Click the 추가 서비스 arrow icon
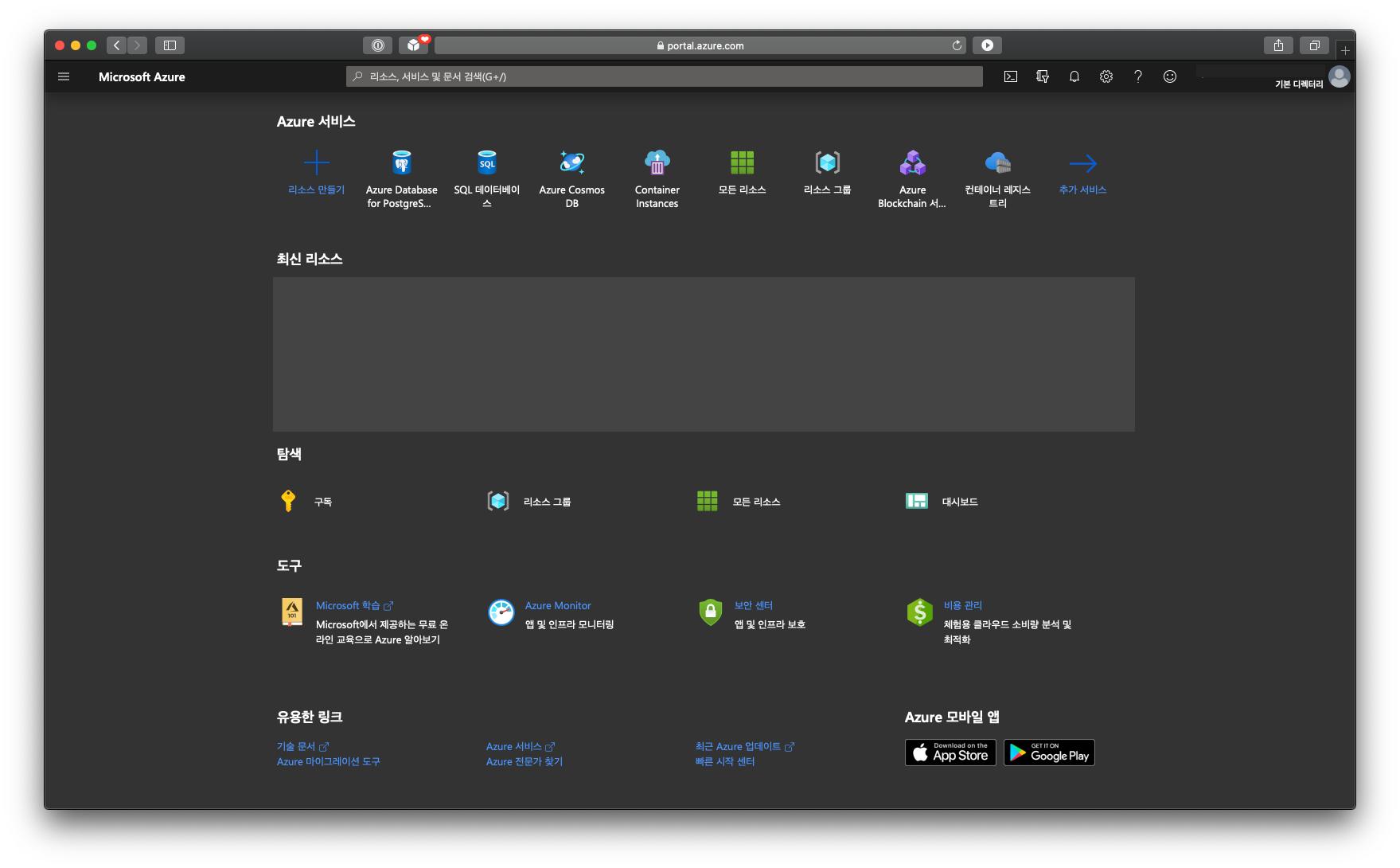1400x868 pixels. (x=1083, y=163)
